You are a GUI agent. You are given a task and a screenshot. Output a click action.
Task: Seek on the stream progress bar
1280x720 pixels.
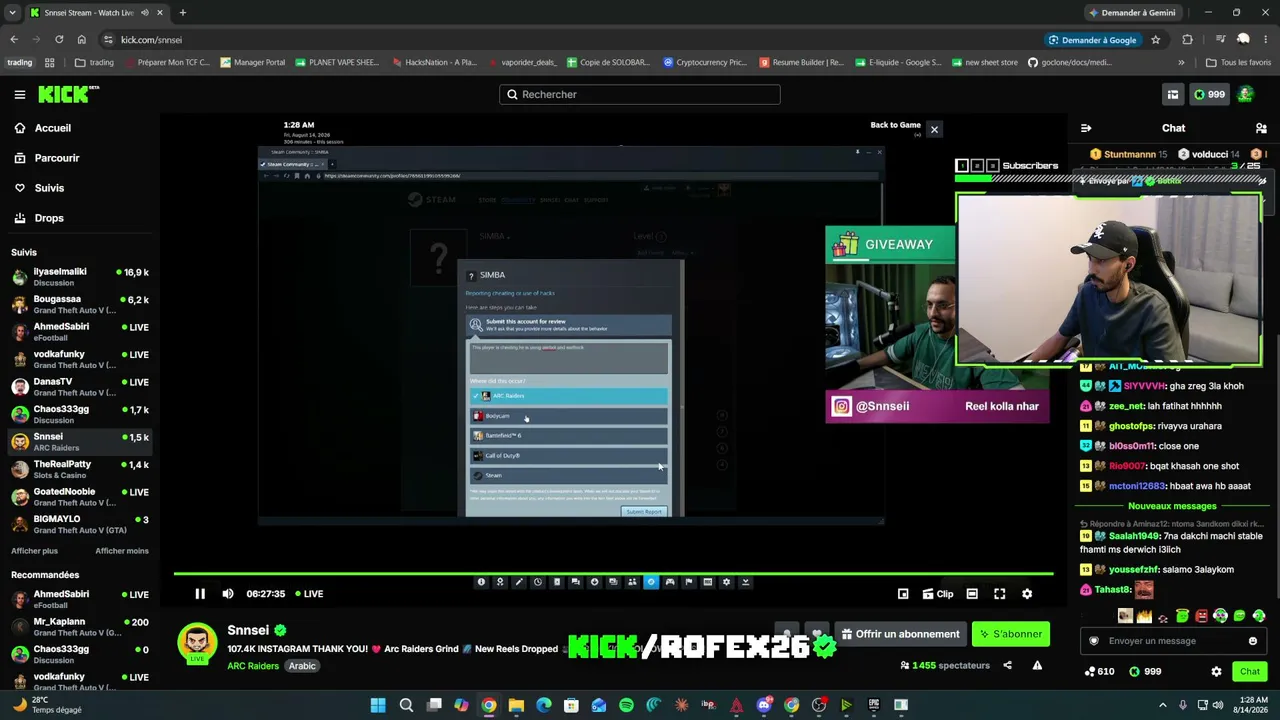(x=613, y=574)
